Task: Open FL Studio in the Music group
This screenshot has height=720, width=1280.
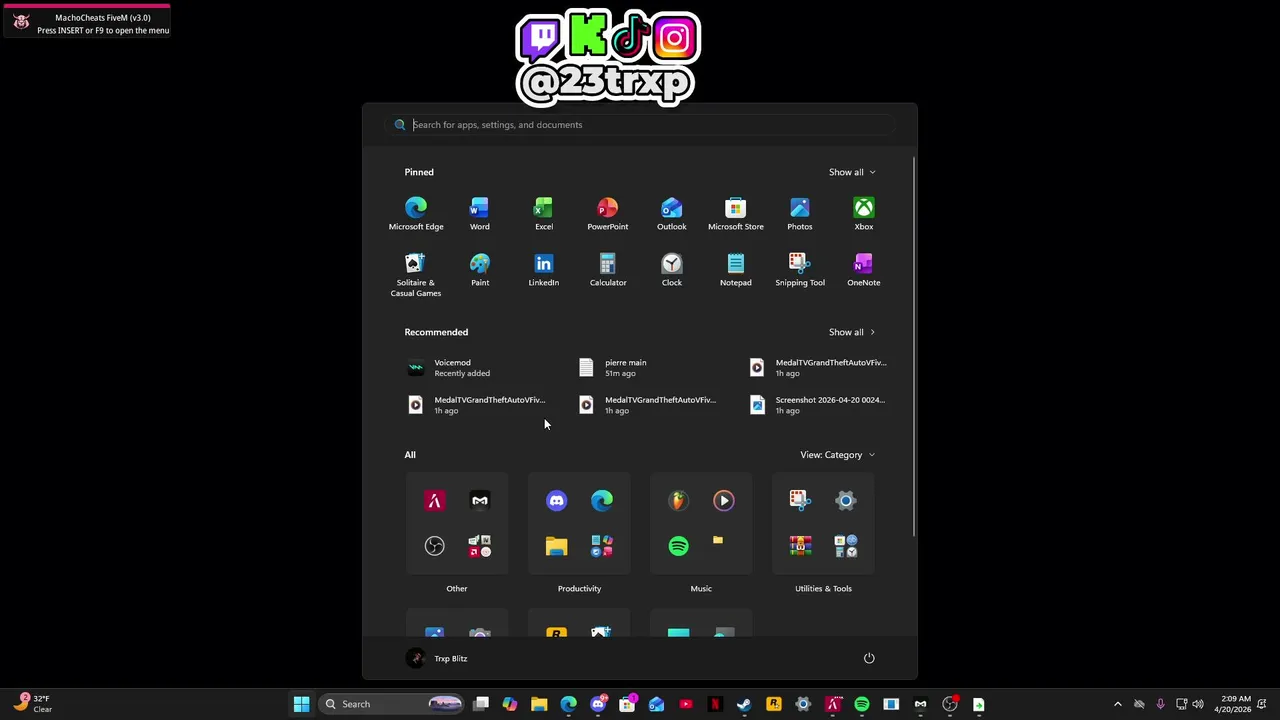Action: 679,501
